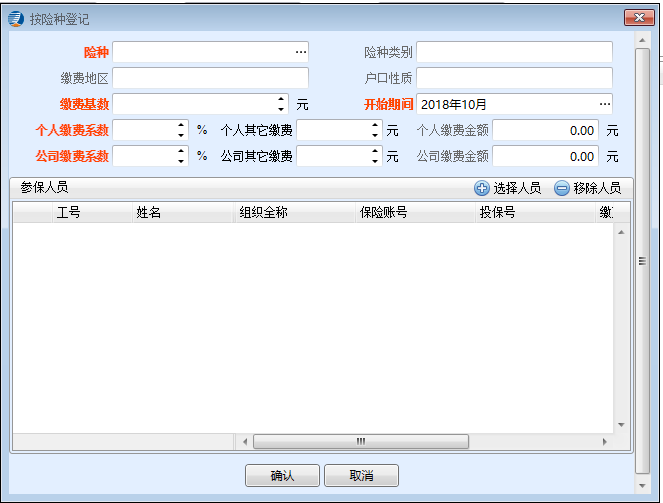
Task: Click into the 险种类别 text field
Action: tap(514, 52)
